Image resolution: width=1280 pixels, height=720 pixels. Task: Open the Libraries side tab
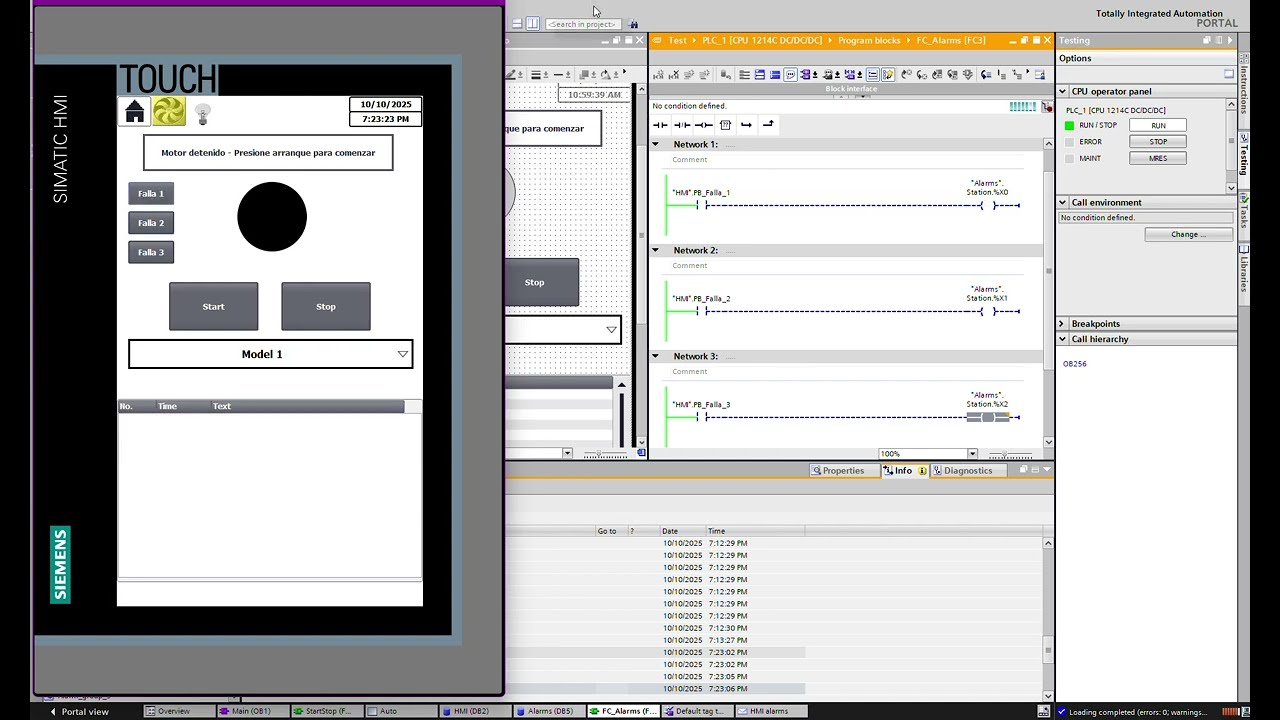point(1244,270)
